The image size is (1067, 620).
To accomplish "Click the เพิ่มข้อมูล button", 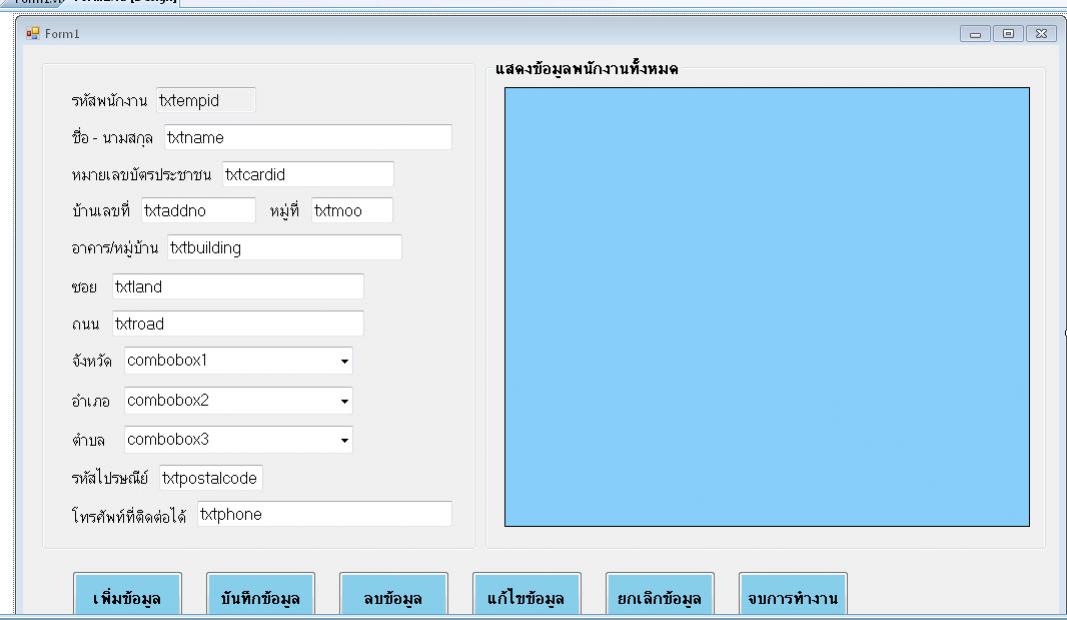I will point(127,596).
